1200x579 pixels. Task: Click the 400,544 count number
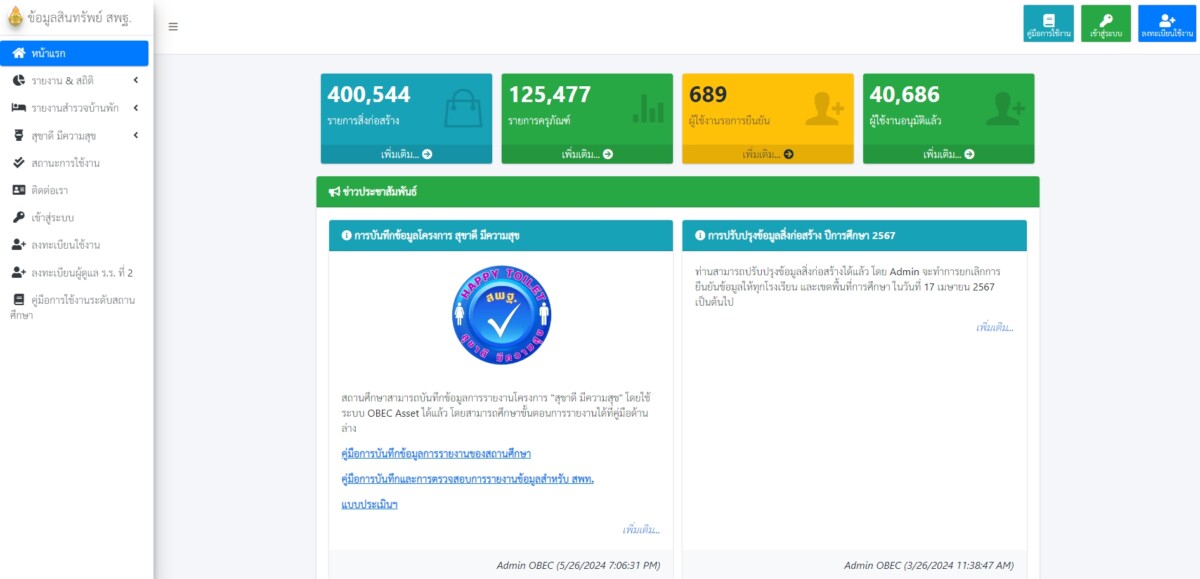369,95
